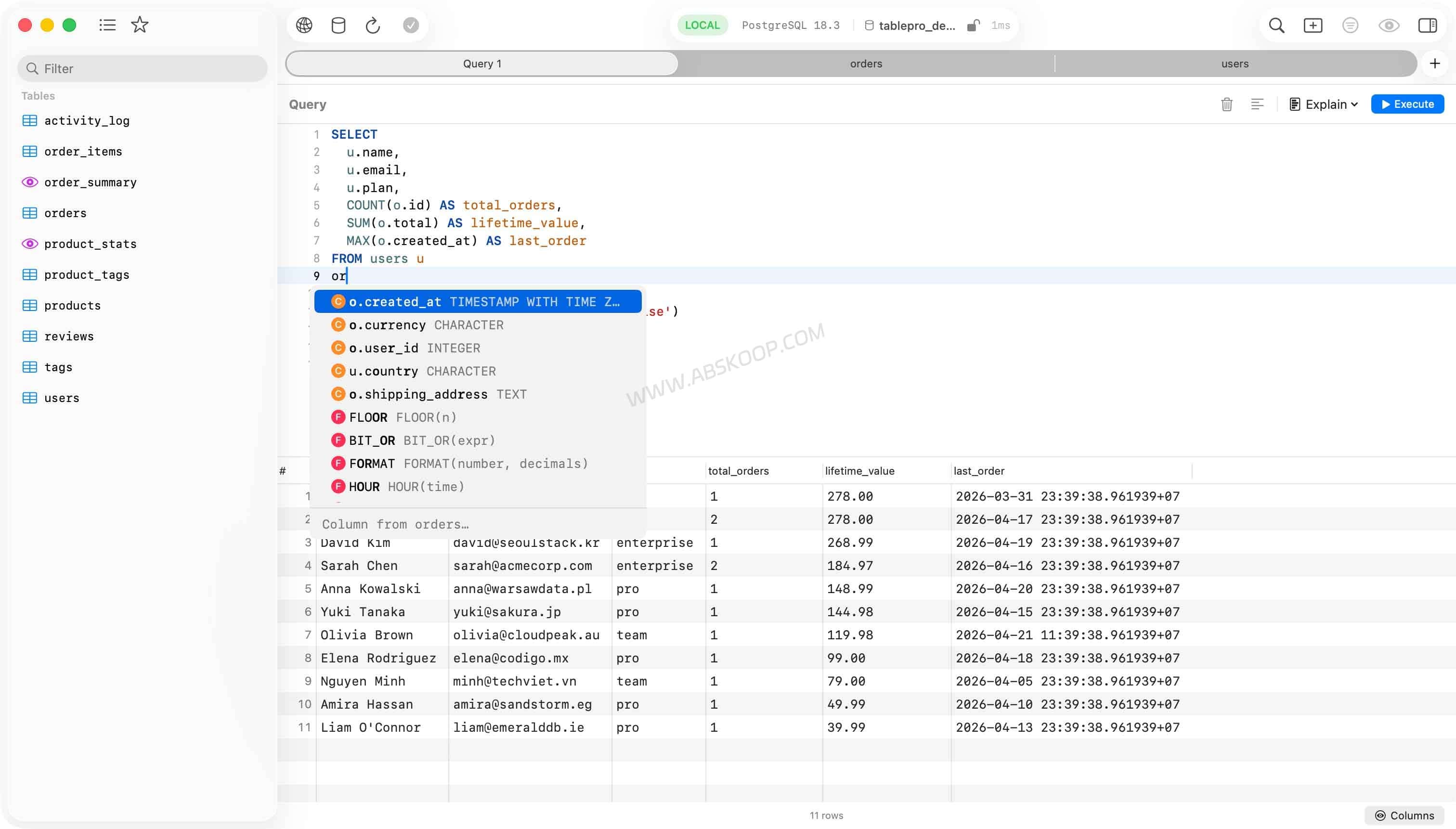Click the gray checkmark commit icon
The height and width of the screenshot is (829, 1456).
(411, 25)
